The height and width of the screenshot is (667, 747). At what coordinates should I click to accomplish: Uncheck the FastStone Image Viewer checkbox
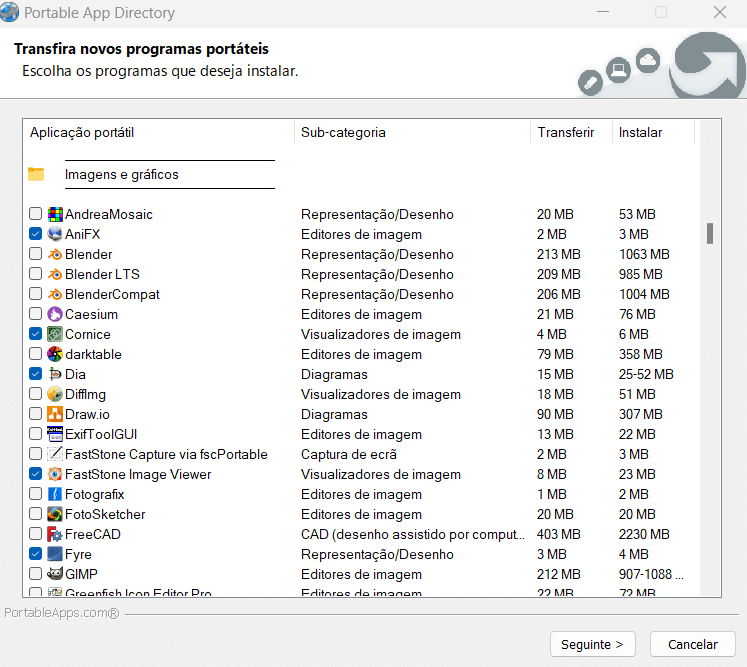coord(35,474)
